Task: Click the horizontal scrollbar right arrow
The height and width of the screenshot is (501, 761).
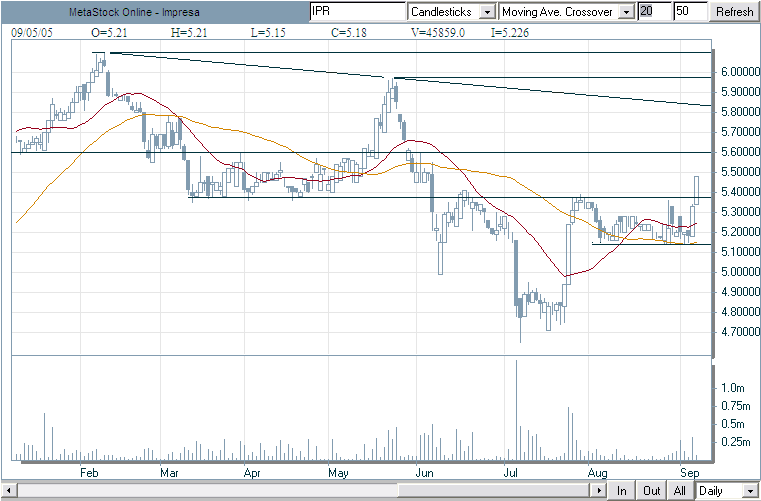Action: pos(600,490)
